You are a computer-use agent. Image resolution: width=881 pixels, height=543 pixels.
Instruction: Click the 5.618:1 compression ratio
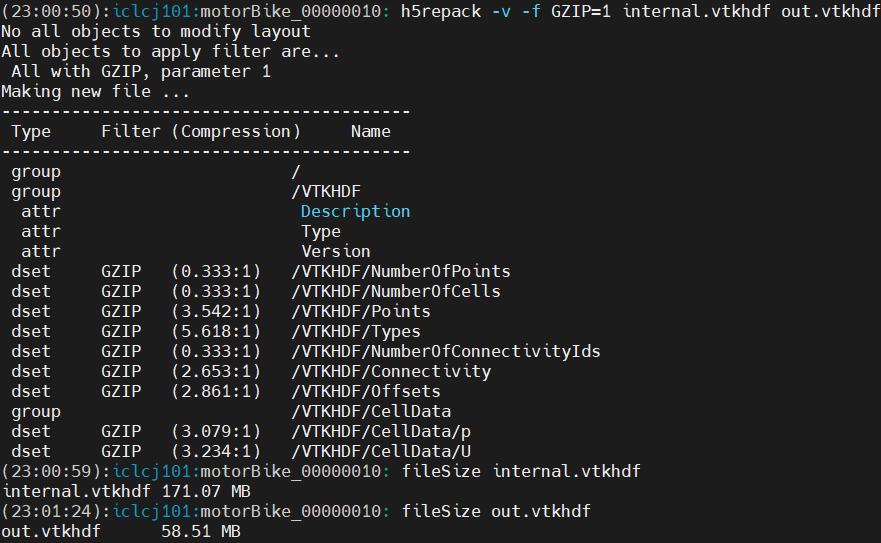point(216,331)
